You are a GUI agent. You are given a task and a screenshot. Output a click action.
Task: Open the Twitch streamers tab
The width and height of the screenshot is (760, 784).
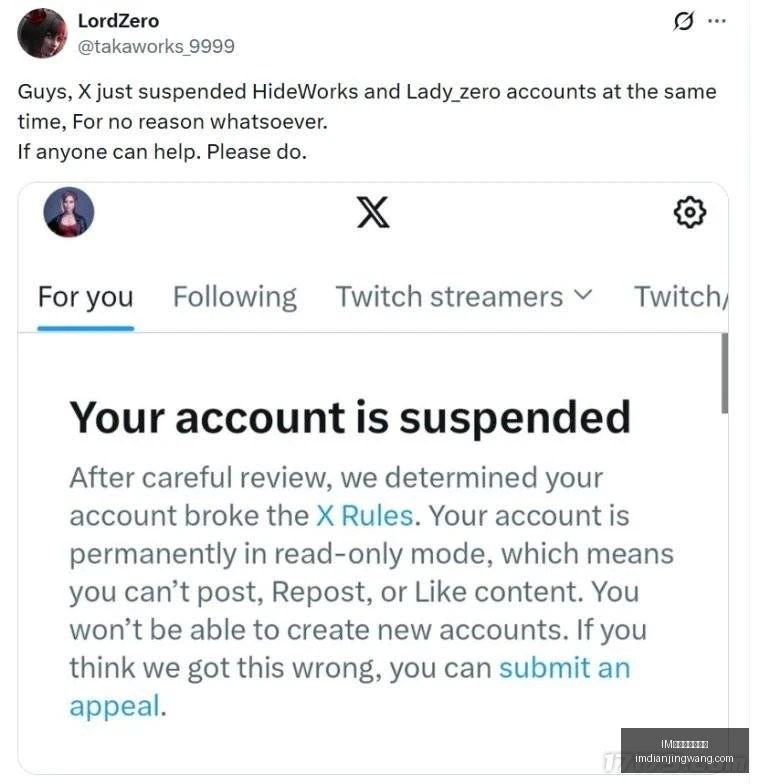point(449,297)
